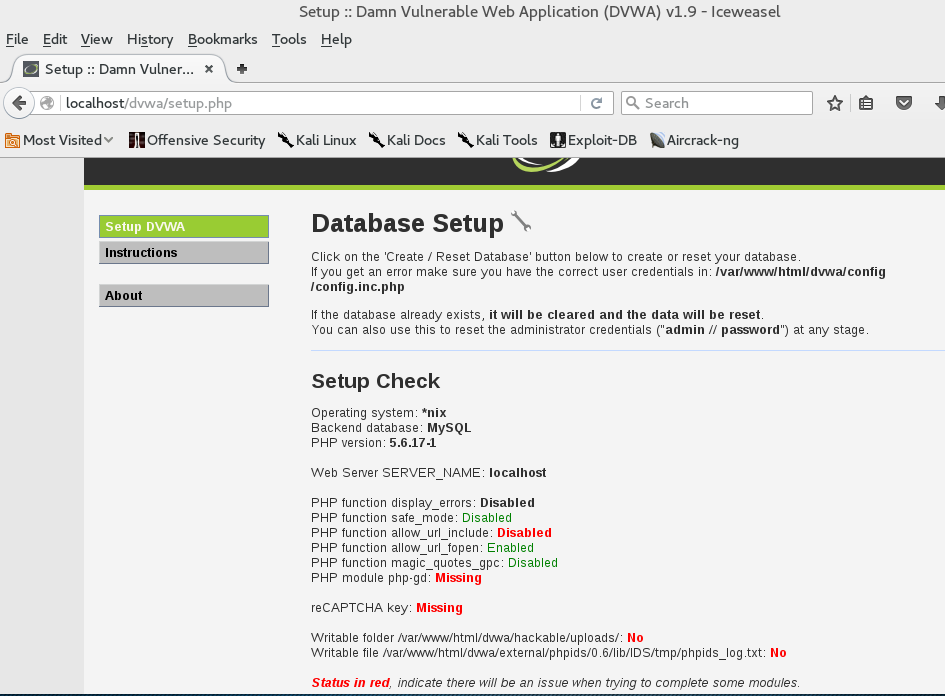The height and width of the screenshot is (696, 945).
Task: Open the Tools menu
Action: click(289, 39)
